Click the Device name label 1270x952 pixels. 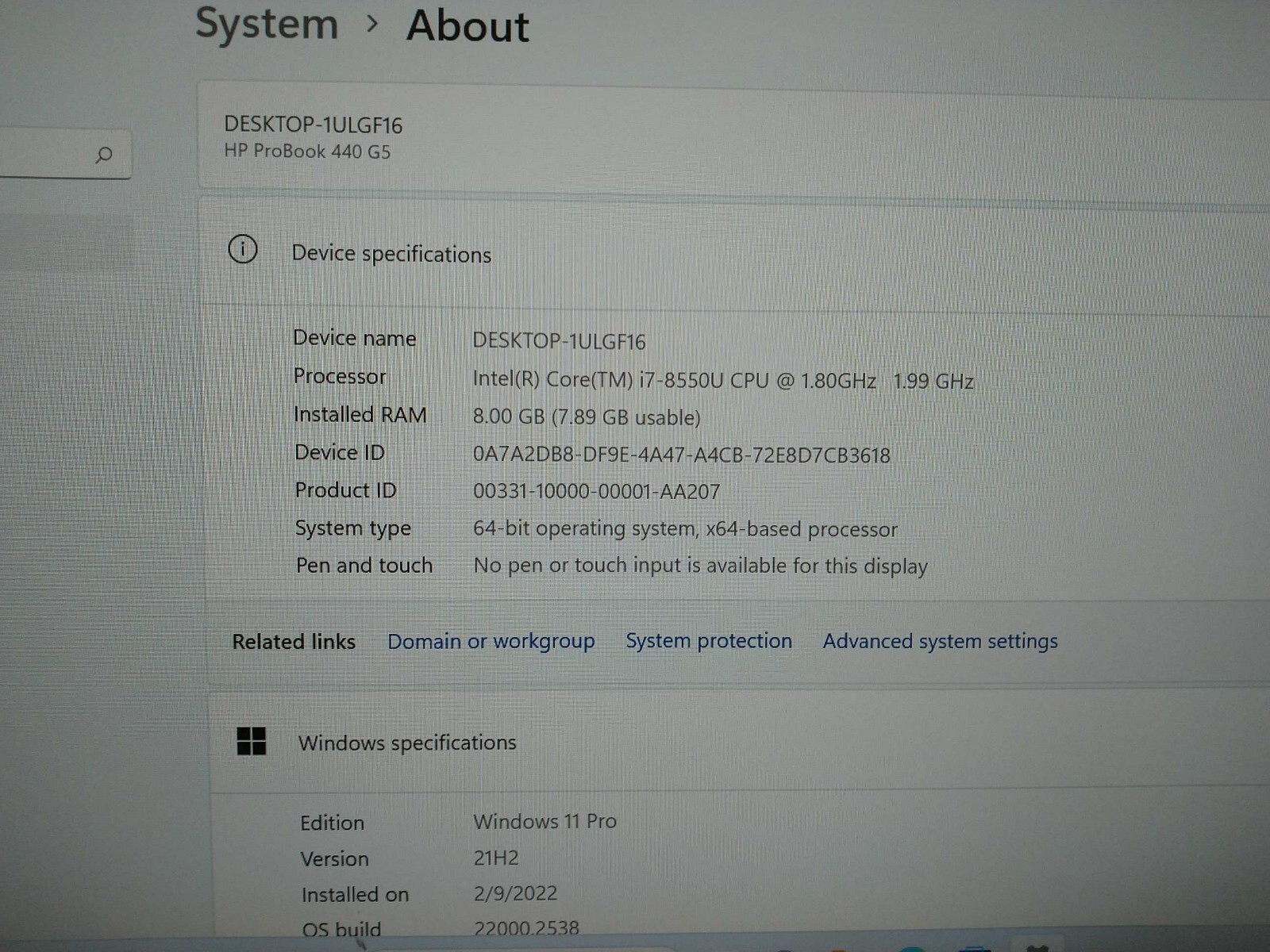354,338
